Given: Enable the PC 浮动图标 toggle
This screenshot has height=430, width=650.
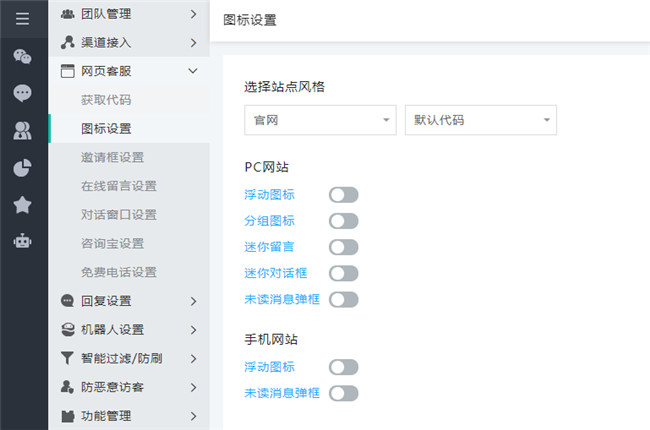Looking at the screenshot, I should point(343,195).
